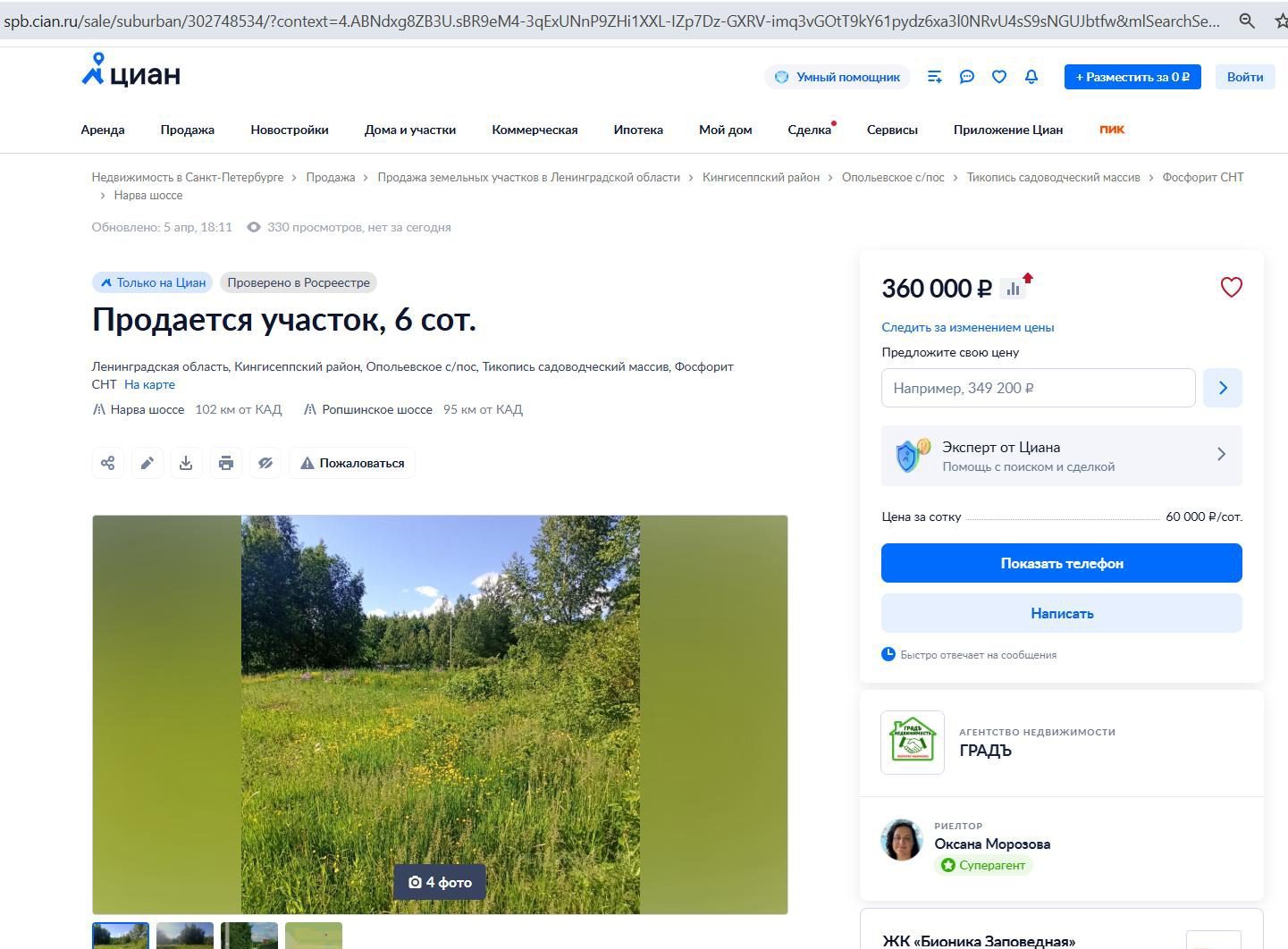Open notifications bell icon
Image resolution: width=1288 pixels, height=949 pixels.
coord(1031,77)
